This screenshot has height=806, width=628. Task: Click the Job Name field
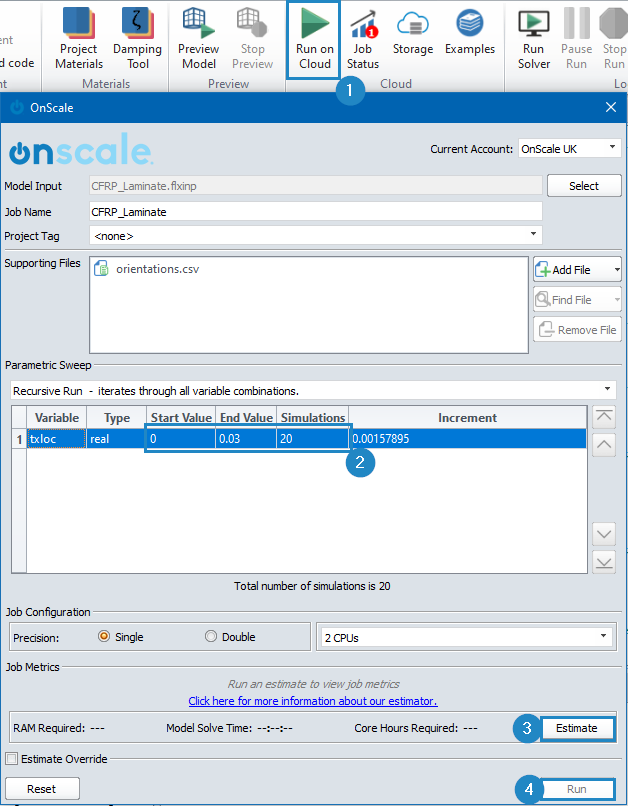tap(316, 211)
